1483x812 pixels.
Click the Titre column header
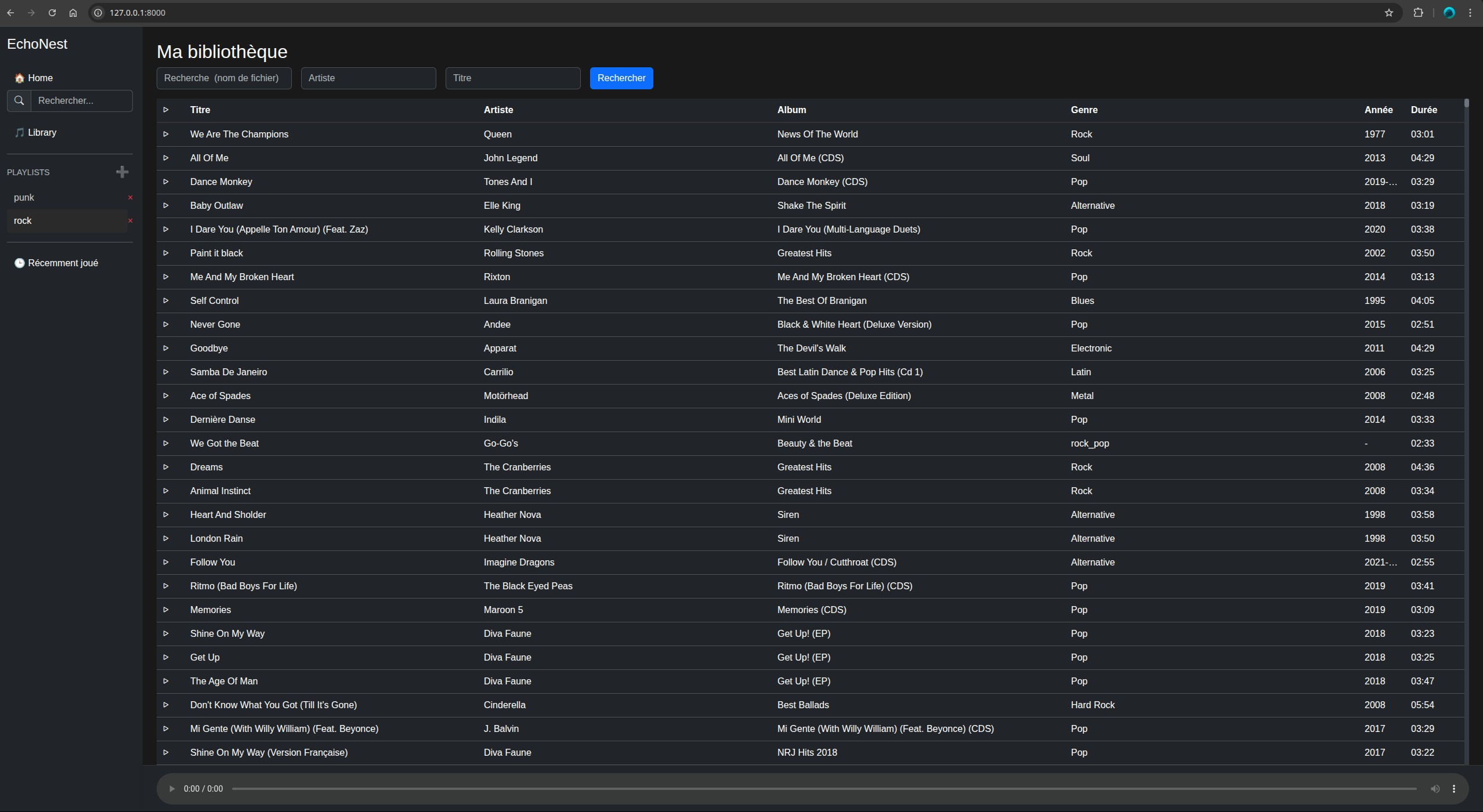click(200, 110)
